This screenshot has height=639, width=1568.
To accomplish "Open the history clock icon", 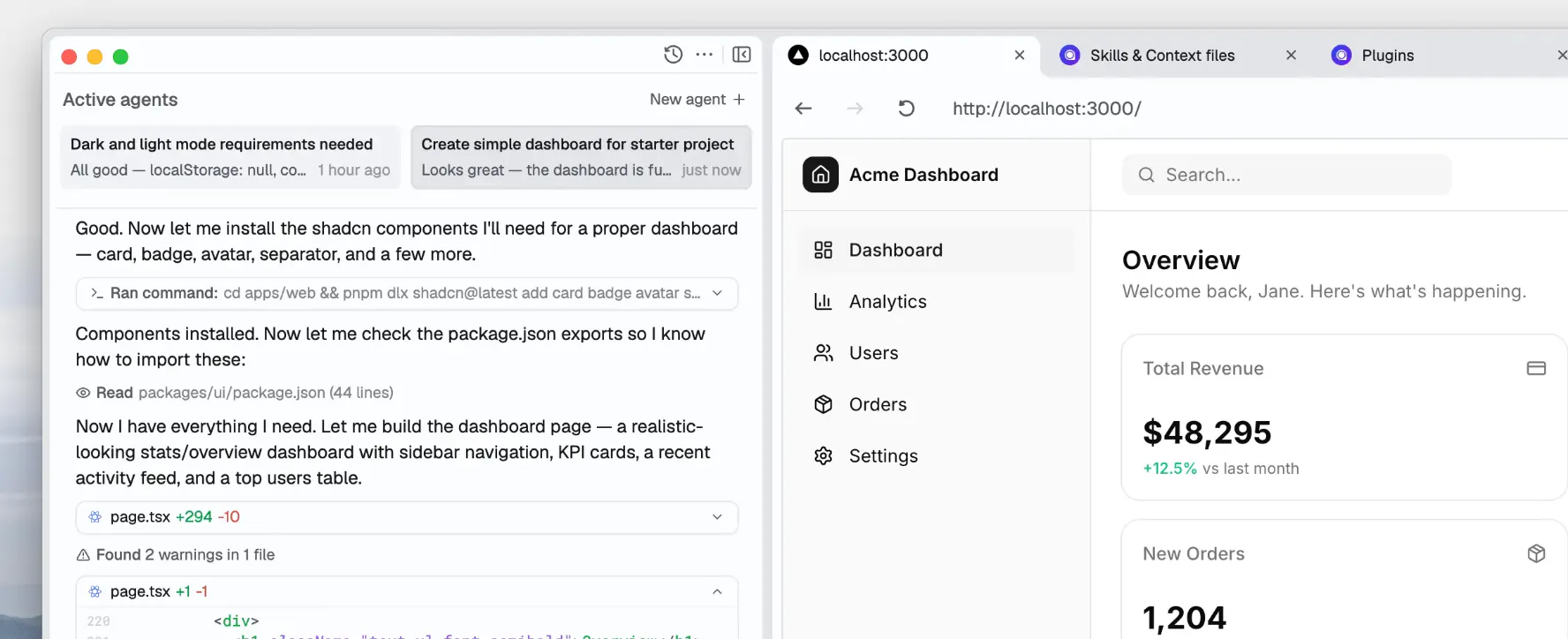I will point(673,55).
